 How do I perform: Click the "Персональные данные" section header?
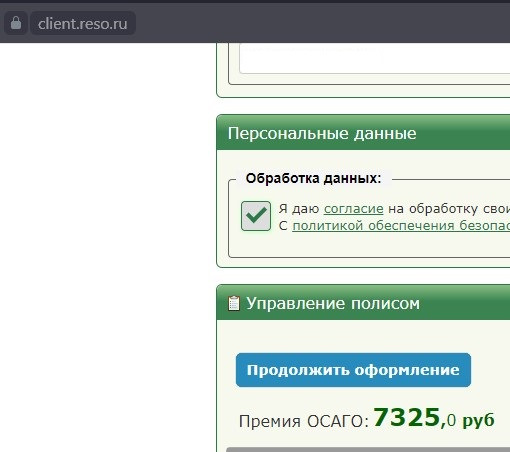coord(363,133)
